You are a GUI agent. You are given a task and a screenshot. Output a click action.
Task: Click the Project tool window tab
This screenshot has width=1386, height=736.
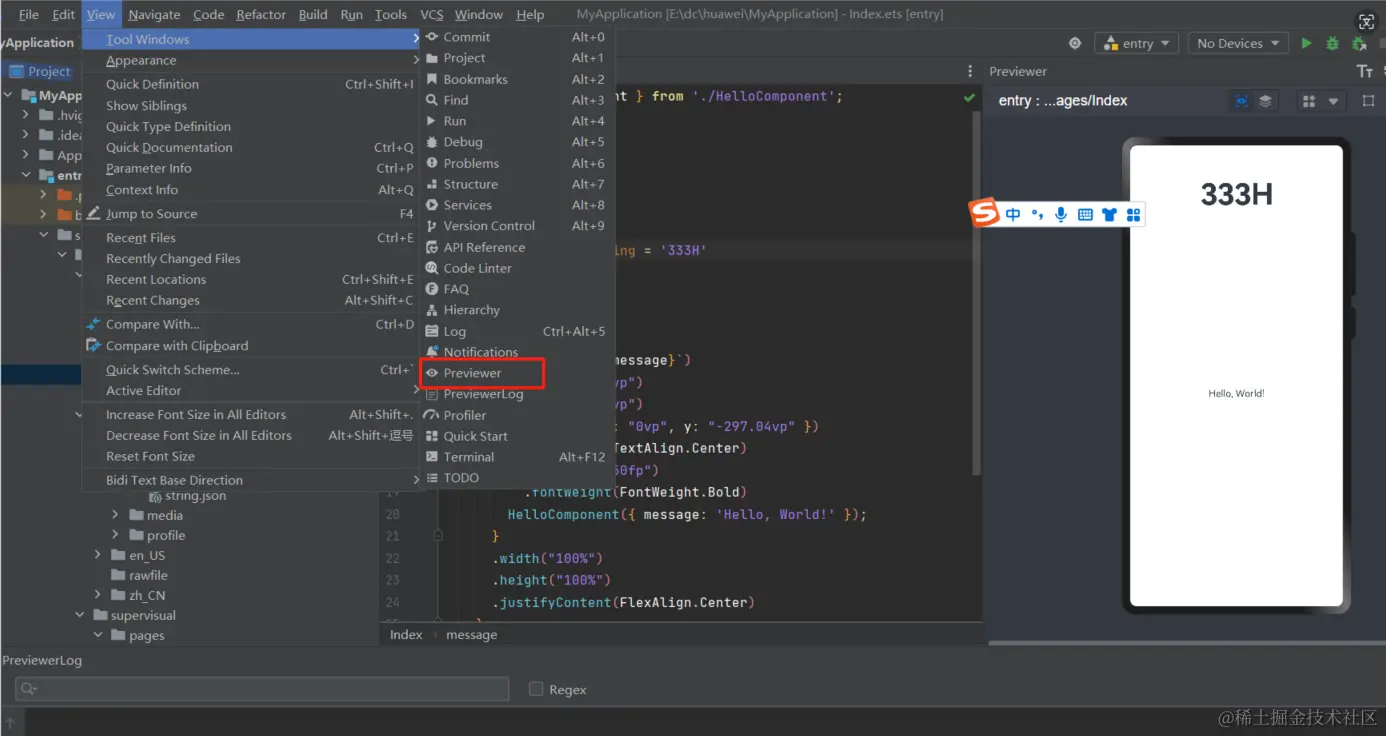40,71
